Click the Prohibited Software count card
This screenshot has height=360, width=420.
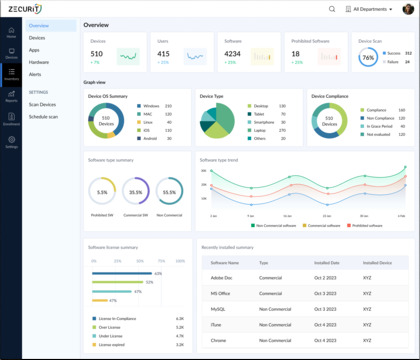pos(316,52)
